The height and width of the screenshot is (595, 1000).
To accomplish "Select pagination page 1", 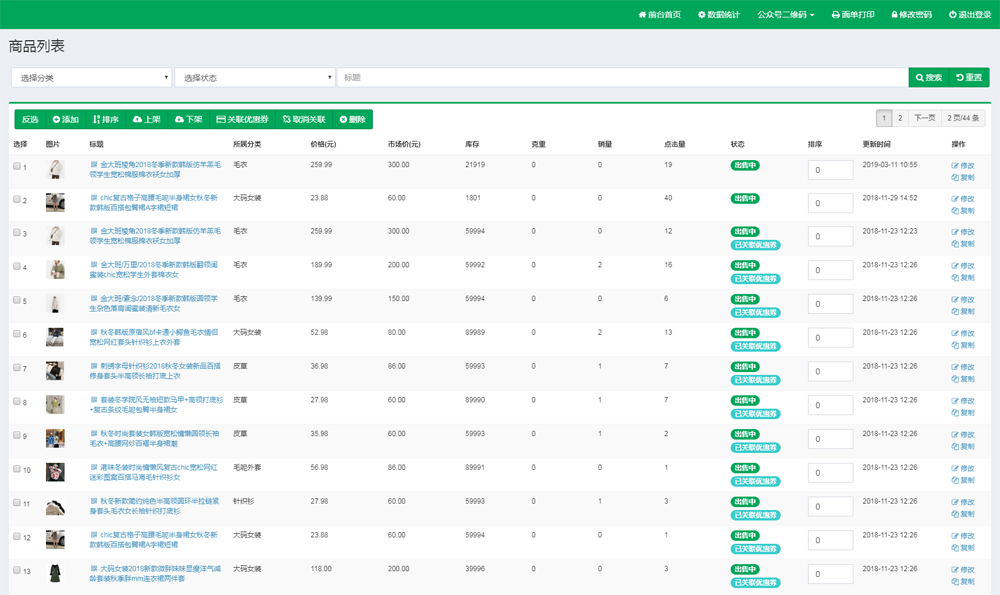I will tap(884, 118).
